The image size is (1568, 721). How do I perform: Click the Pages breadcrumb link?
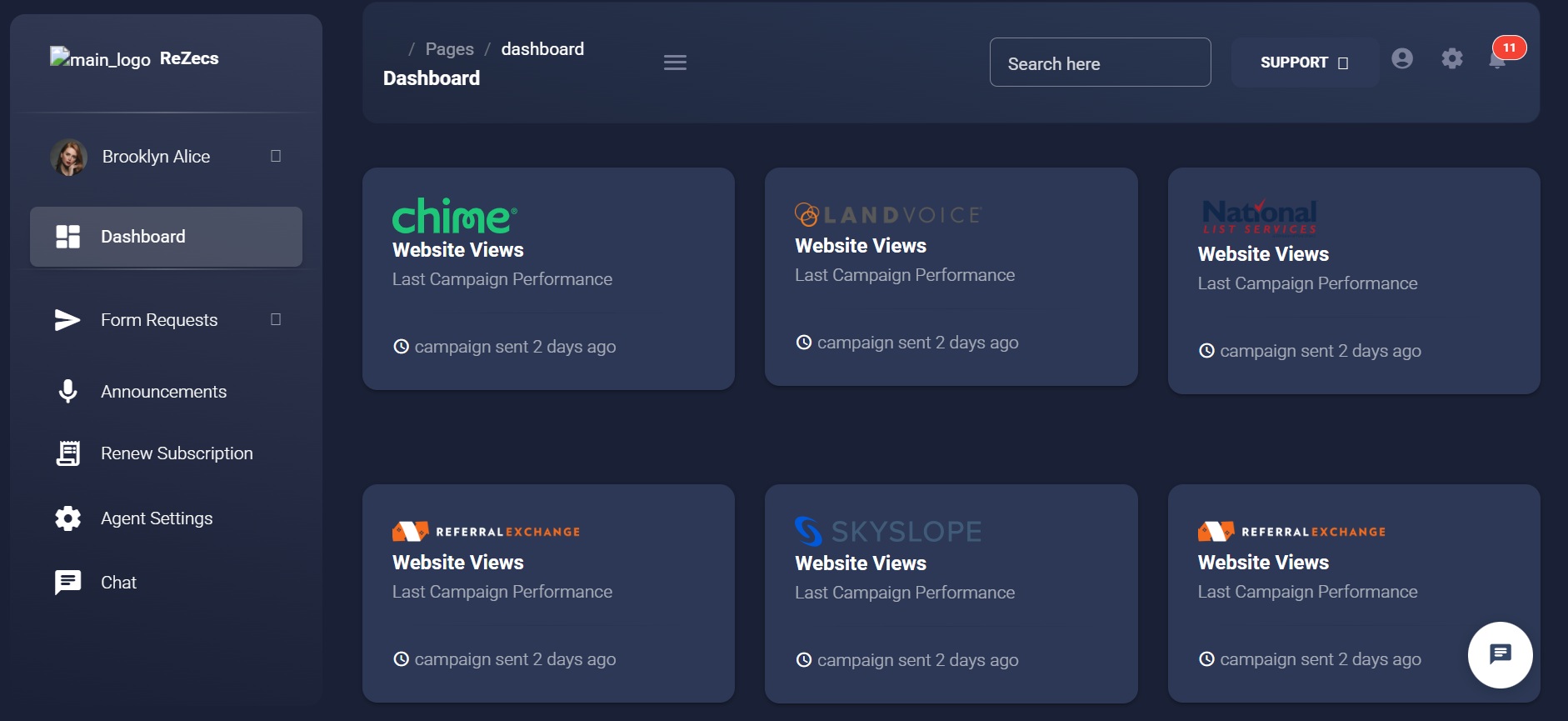449,49
